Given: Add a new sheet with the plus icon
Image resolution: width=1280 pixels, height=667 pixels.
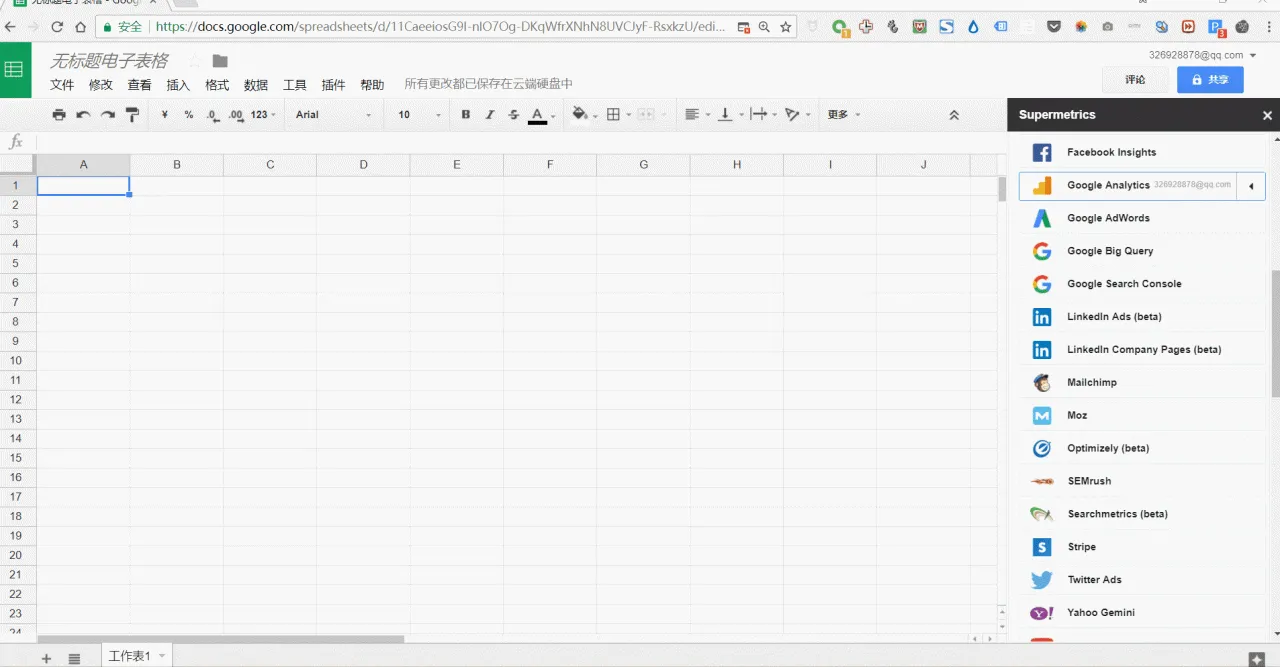Looking at the screenshot, I should (46, 657).
